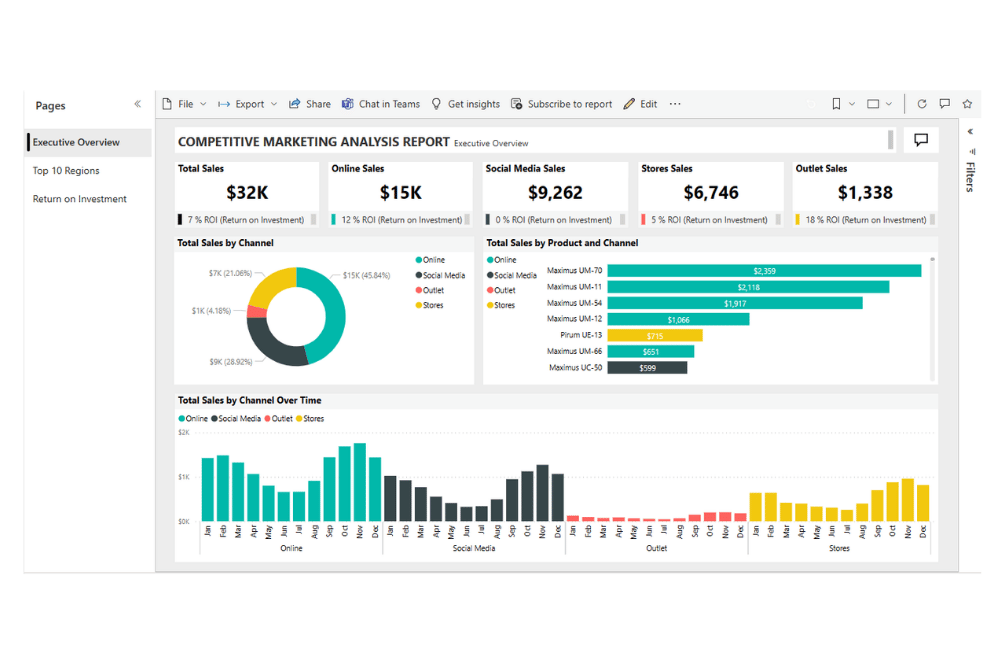Favorite this report with star icon
Image resolution: width=1000 pixels, height=667 pixels.
(x=967, y=104)
